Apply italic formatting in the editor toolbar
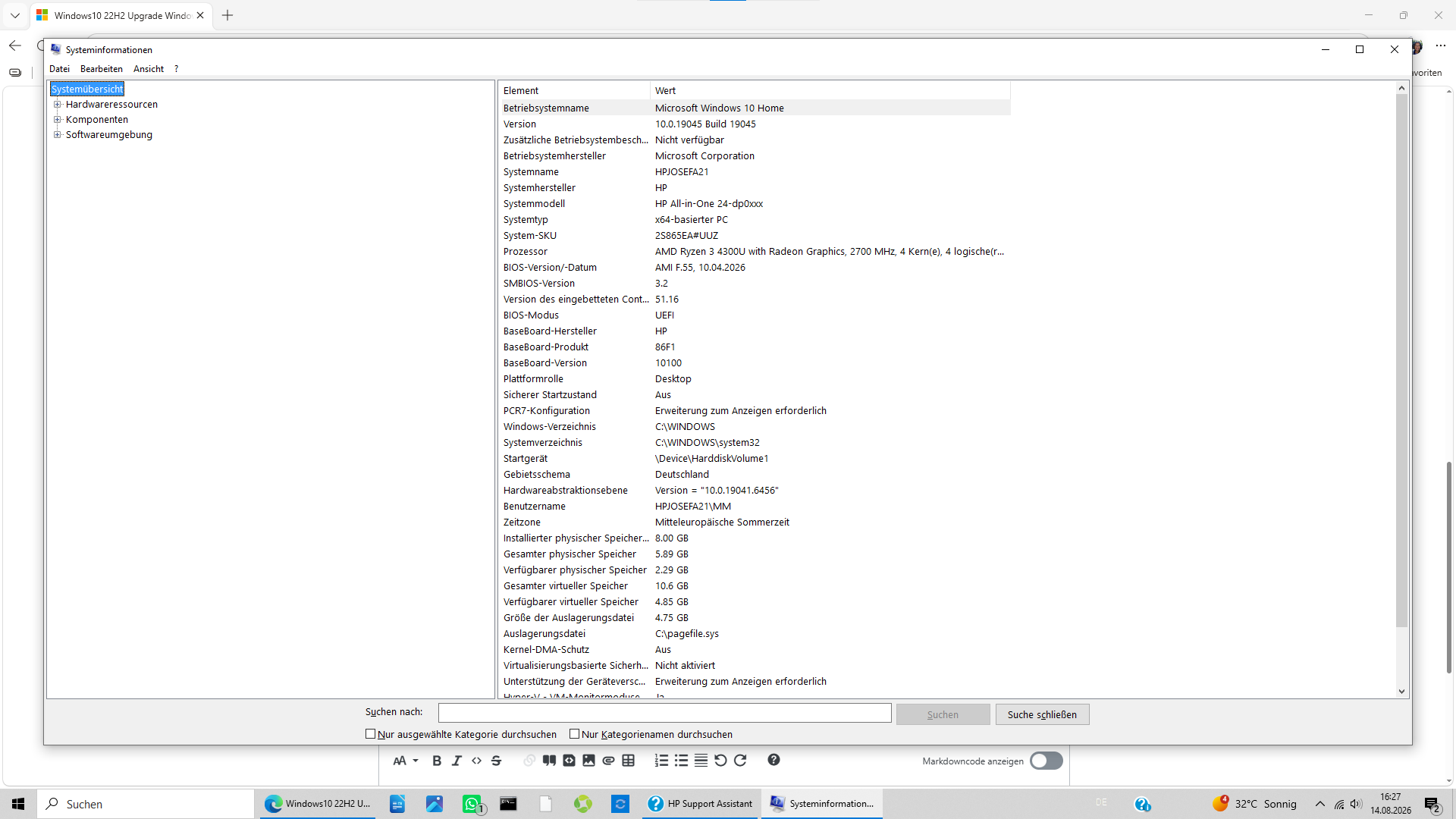 [x=457, y=761]
